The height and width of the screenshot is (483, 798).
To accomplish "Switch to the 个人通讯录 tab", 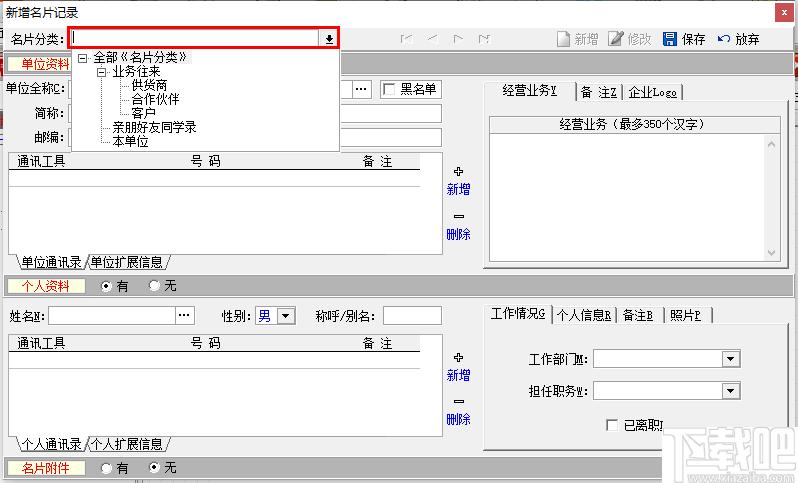I will (51, 444).
